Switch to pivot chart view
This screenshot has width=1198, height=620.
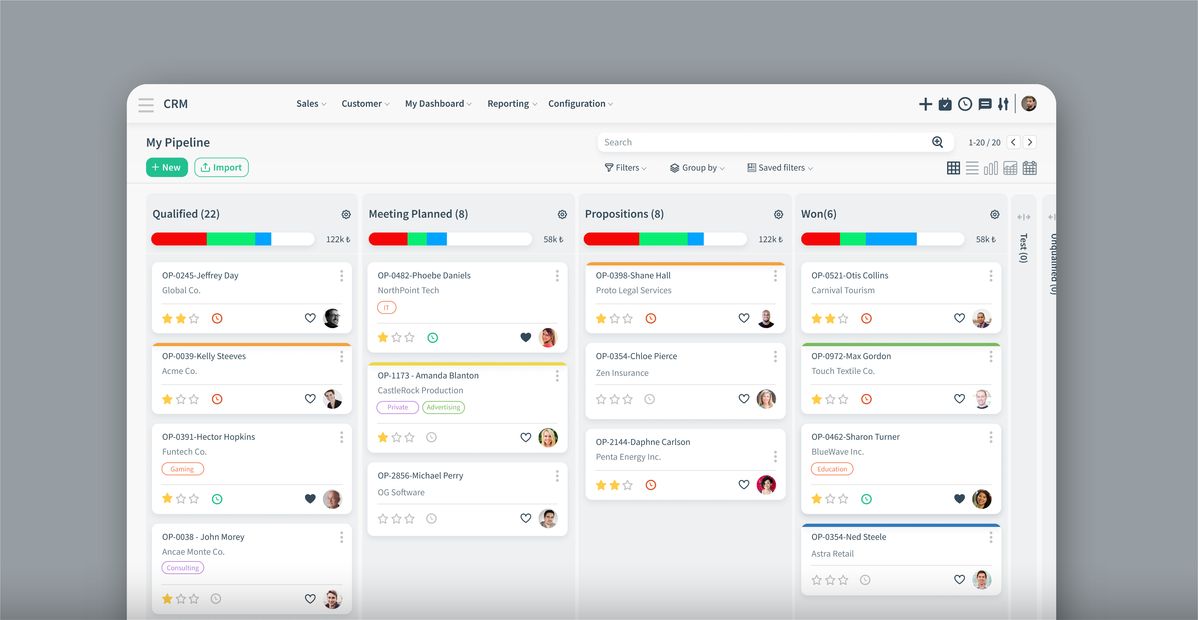1010,168
